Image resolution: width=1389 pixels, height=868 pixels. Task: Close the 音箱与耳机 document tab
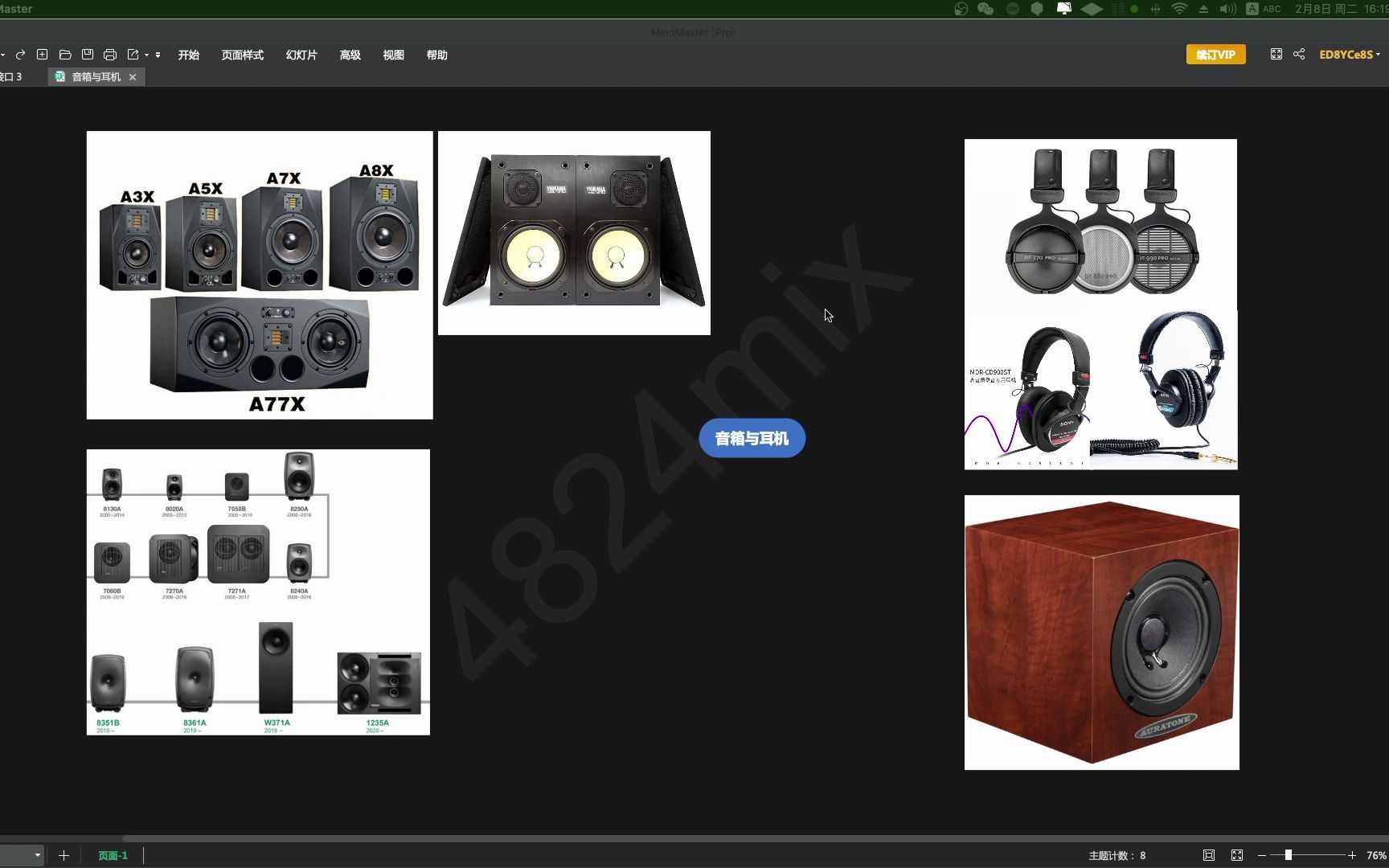pos(133,77)
